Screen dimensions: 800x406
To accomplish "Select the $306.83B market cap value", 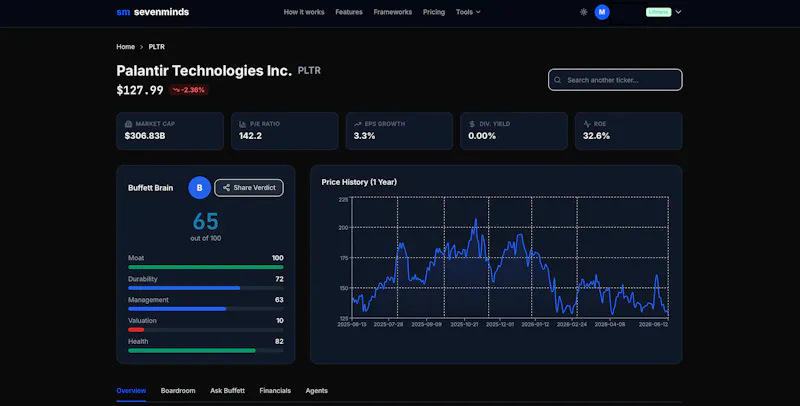I will pos(145,136).
